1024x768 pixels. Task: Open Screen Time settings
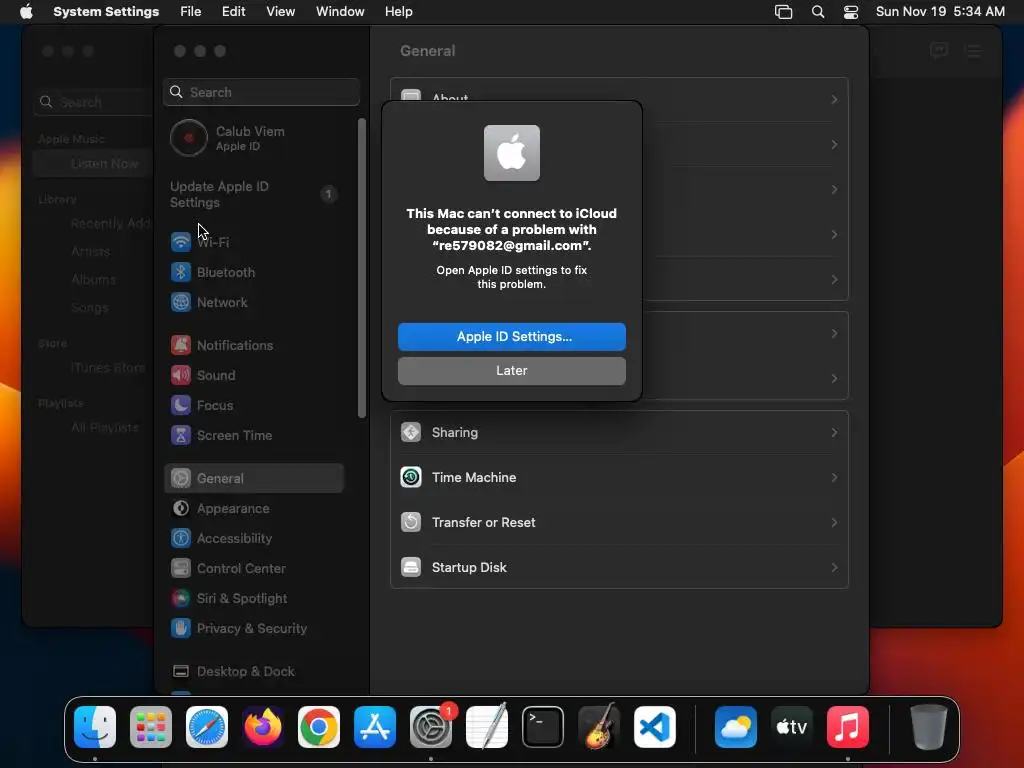[254, 435]
